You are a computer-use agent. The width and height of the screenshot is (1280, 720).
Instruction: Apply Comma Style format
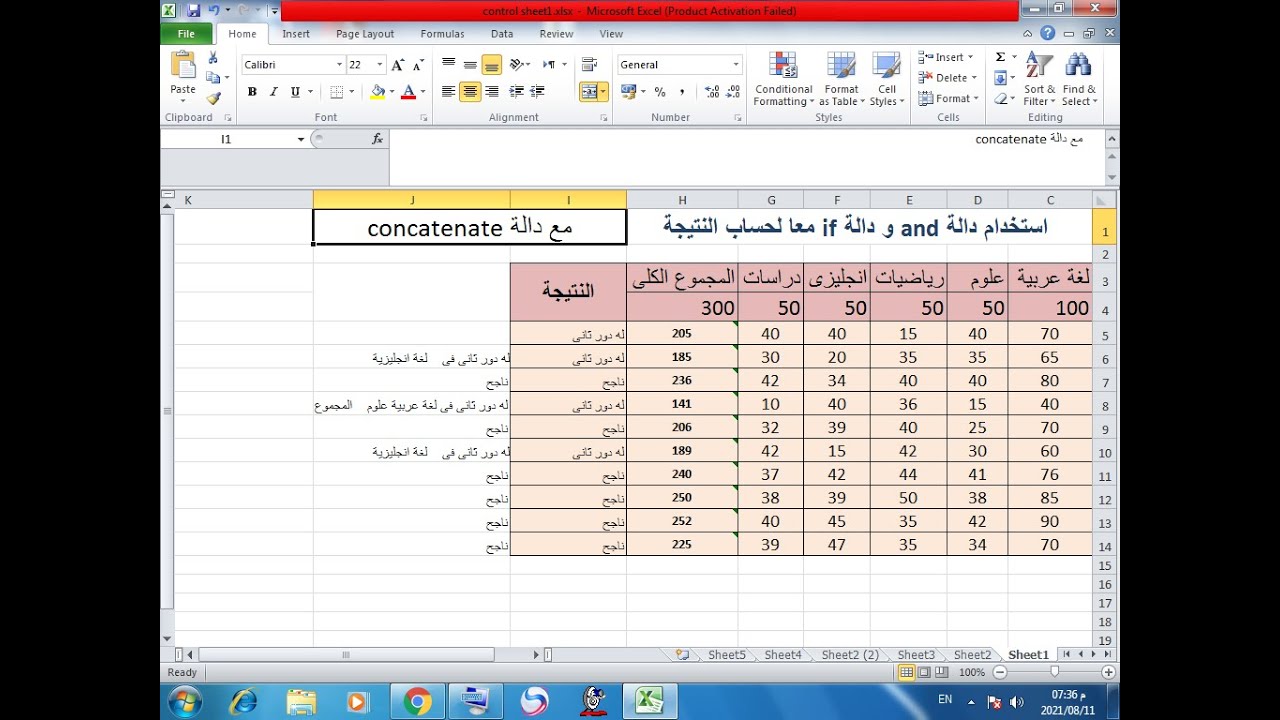tap(682, 92)
